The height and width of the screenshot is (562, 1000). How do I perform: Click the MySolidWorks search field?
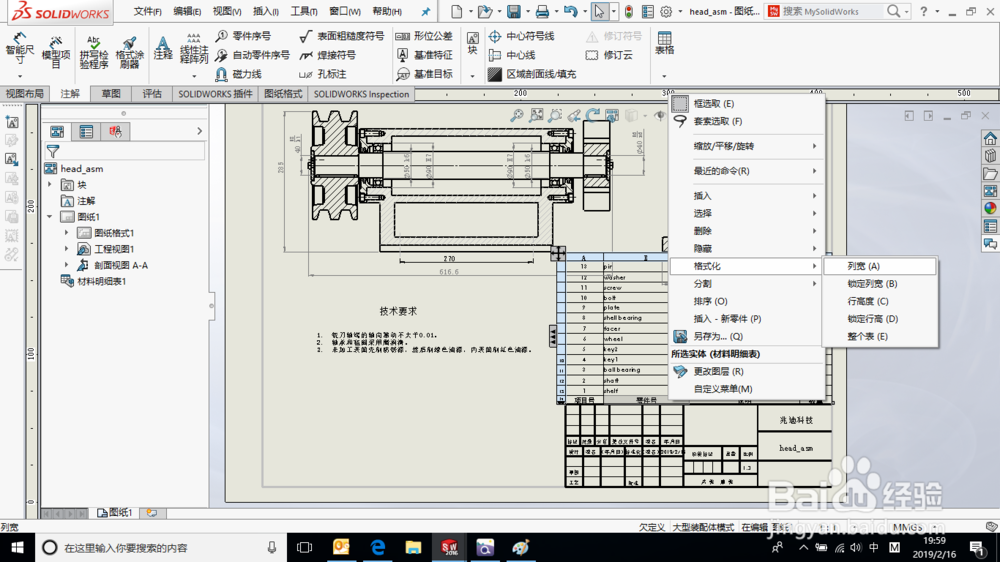click(832, 11)
